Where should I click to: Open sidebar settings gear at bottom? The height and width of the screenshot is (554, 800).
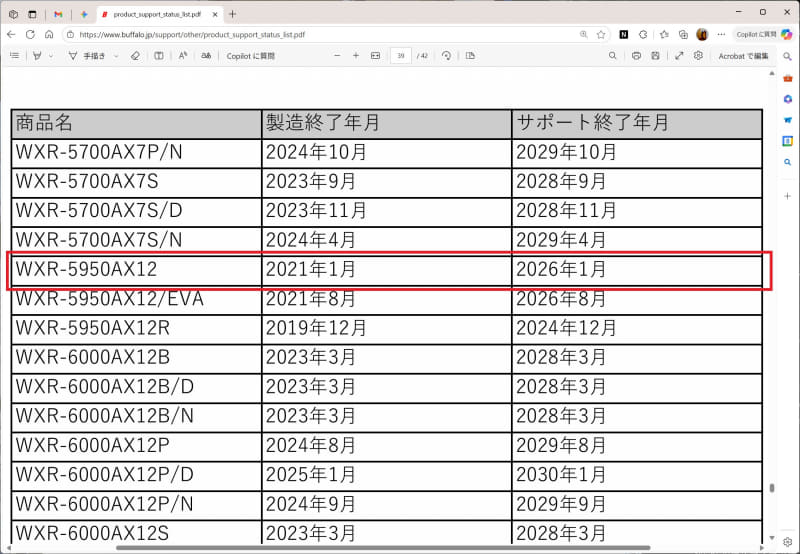pyautogui.click(x=788, y=542)
